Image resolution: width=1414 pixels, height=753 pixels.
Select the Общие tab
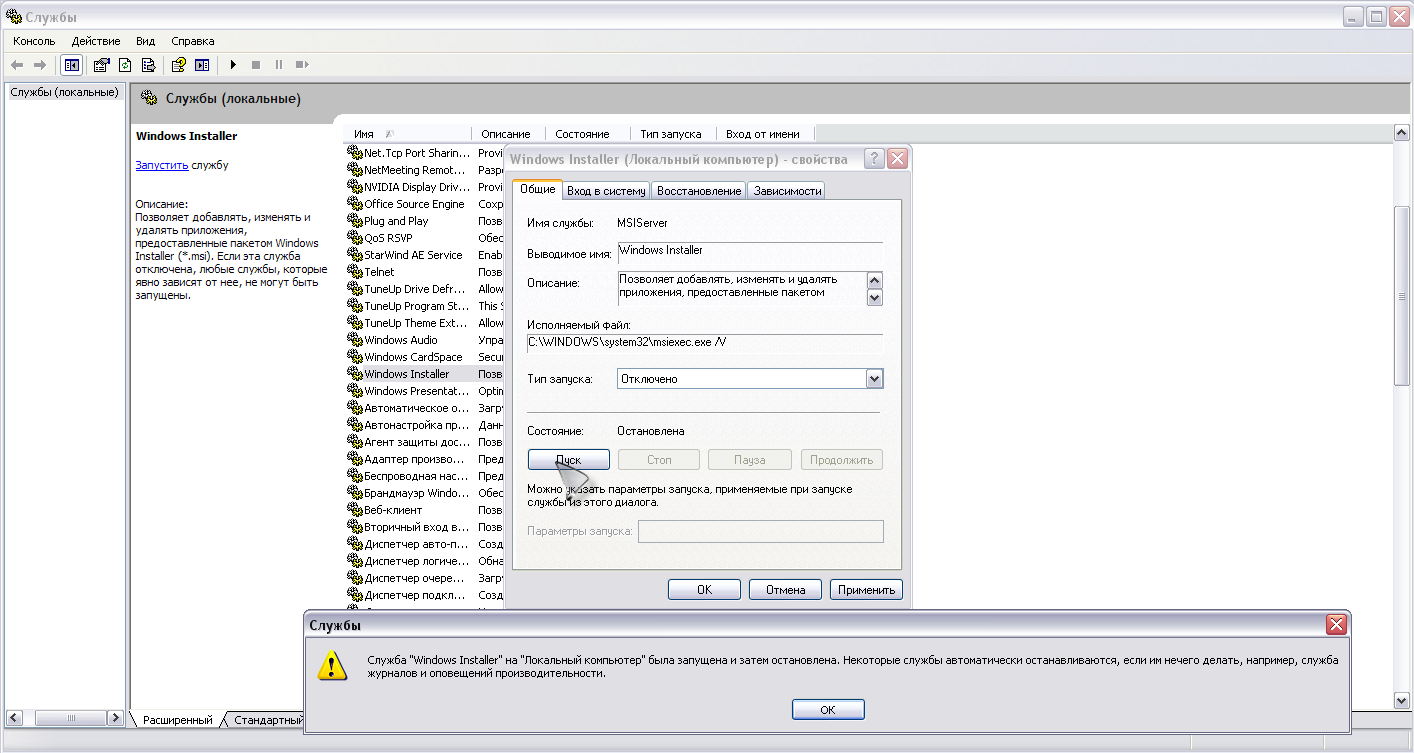(x=537, y=189)
